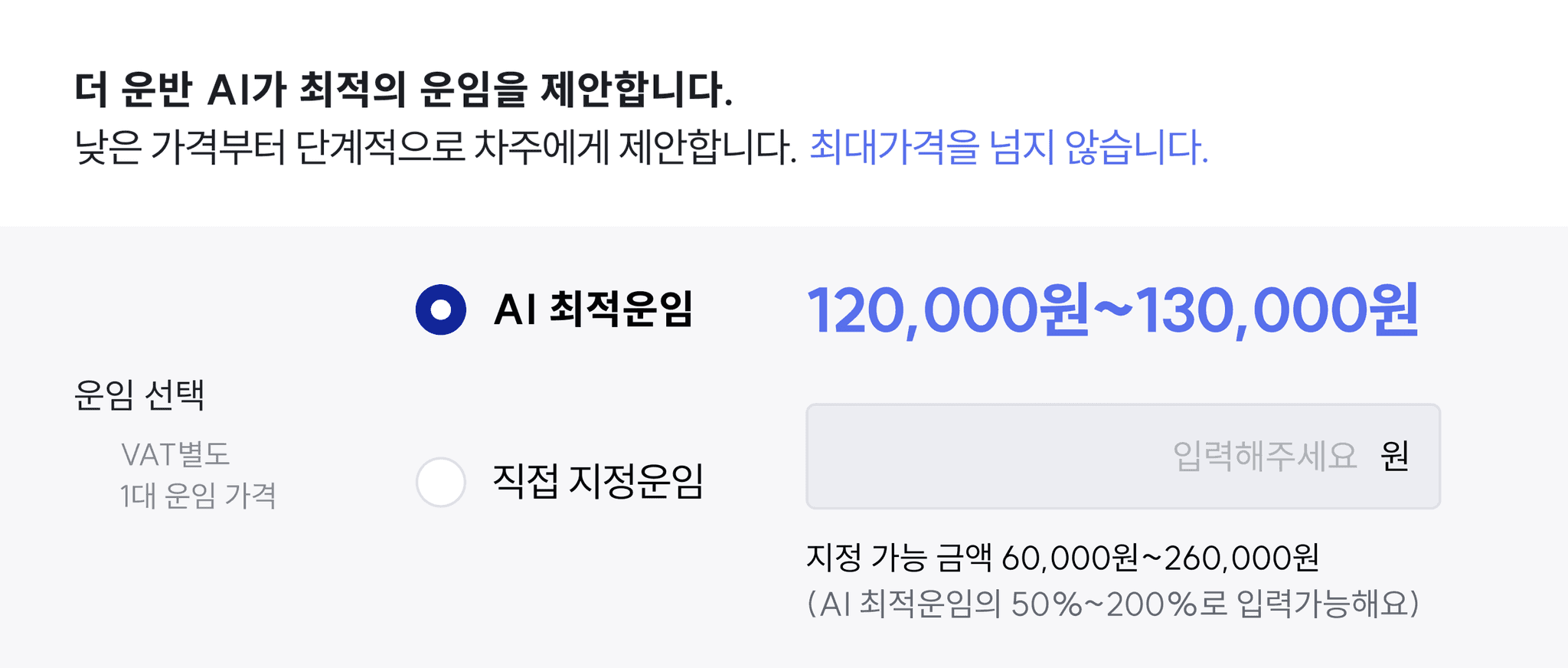Image resolution: width=1568 pixels, height=668 pixels.
Task: Click the 1대 운임 가격 label
Action: 198,498
